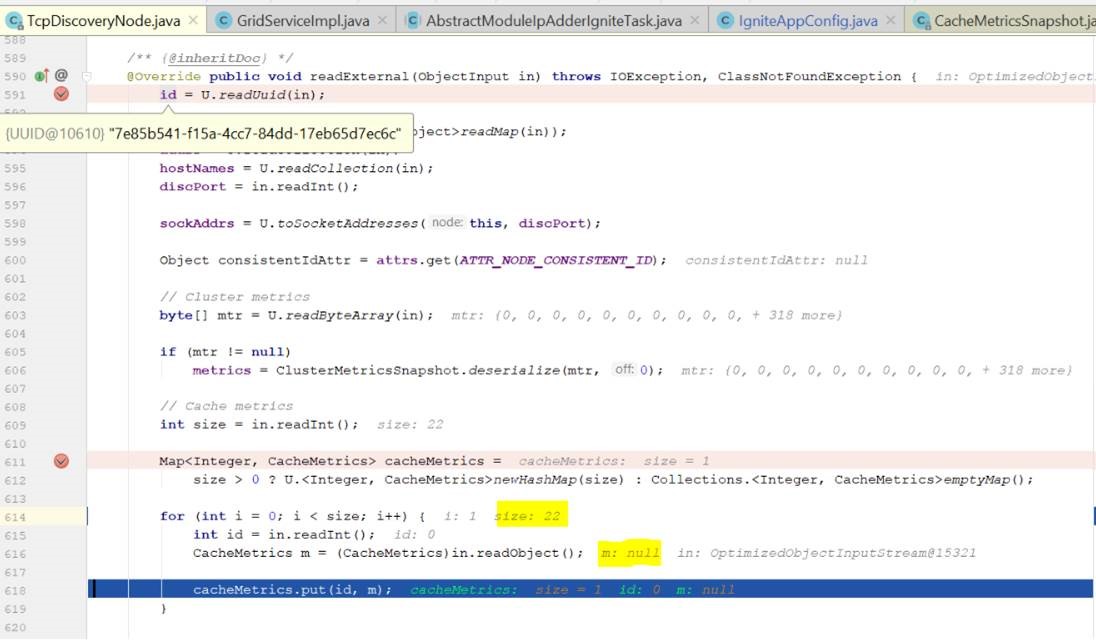Click the toSocketAddresses method call
Viewport: 1096px width, 642px height.
347,223
